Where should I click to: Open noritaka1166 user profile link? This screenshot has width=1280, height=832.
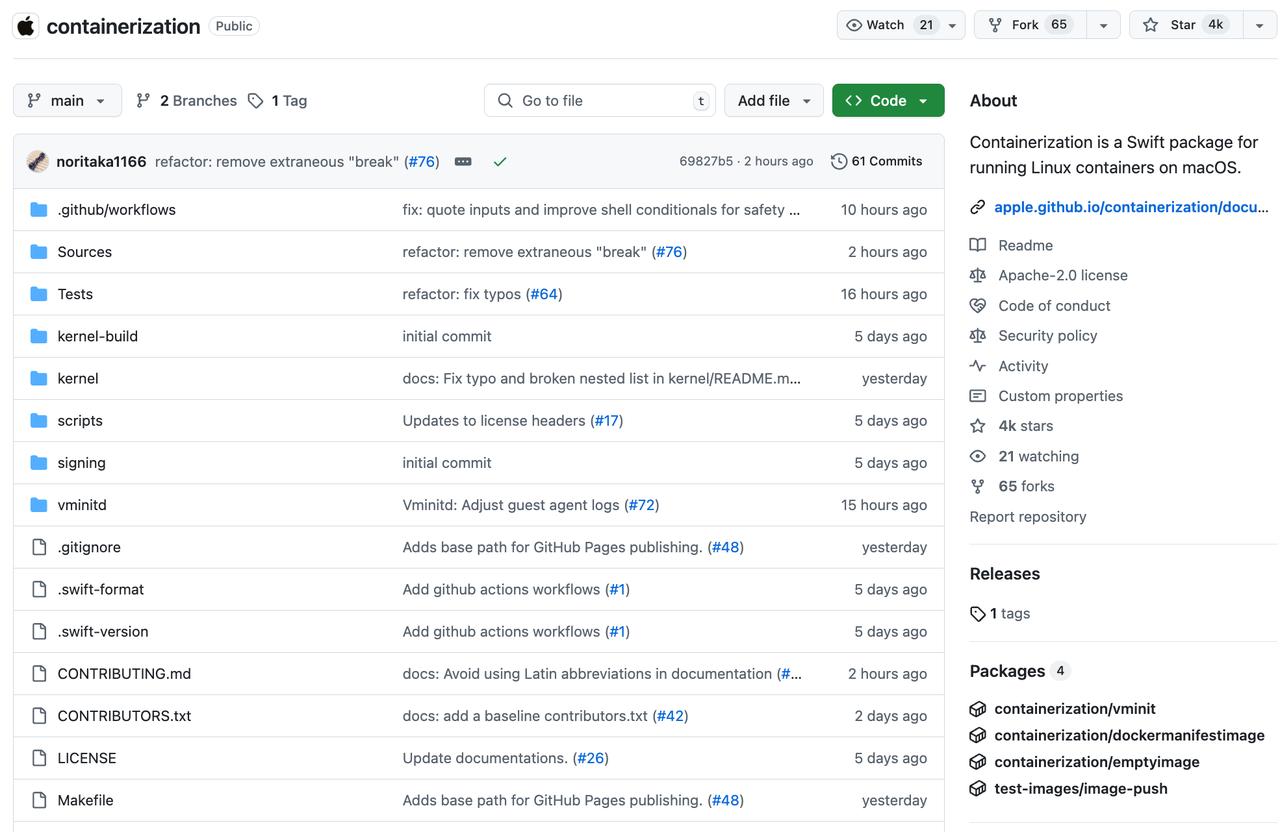coord(102,161)
